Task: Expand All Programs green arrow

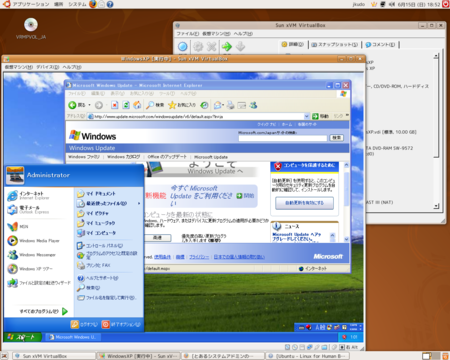Action: click(65, 311)
